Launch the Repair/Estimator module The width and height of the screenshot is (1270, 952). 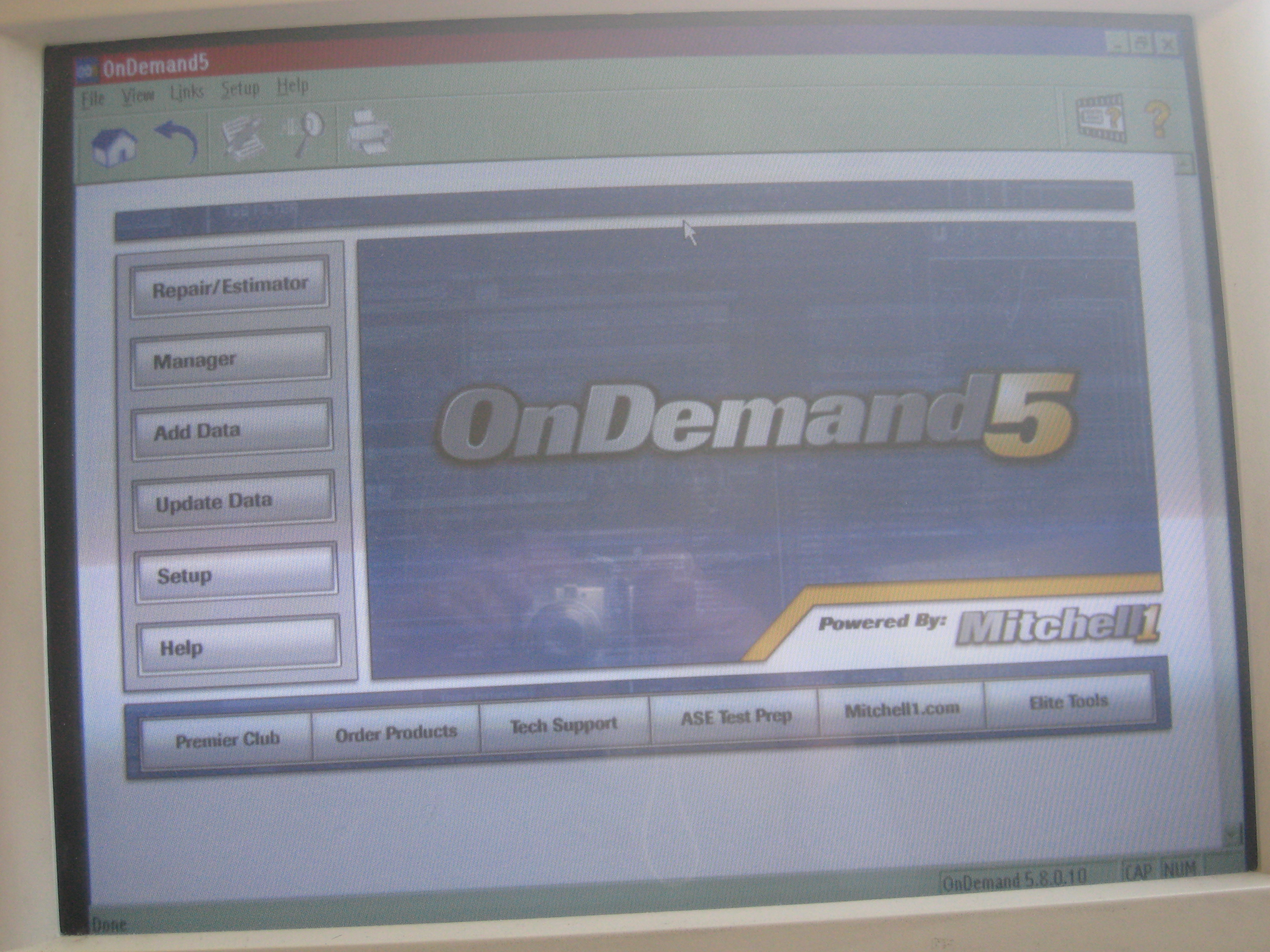click(x=230, y=286)
